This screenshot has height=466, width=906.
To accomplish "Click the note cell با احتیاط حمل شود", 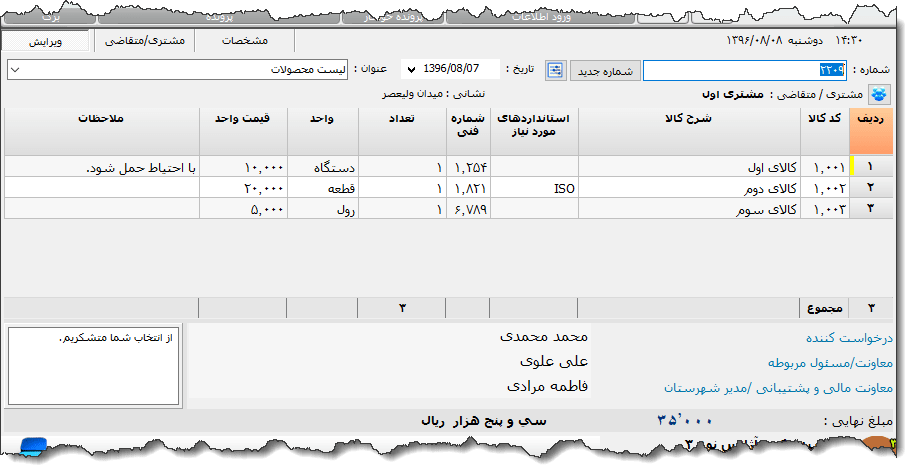I will (102, 167).
